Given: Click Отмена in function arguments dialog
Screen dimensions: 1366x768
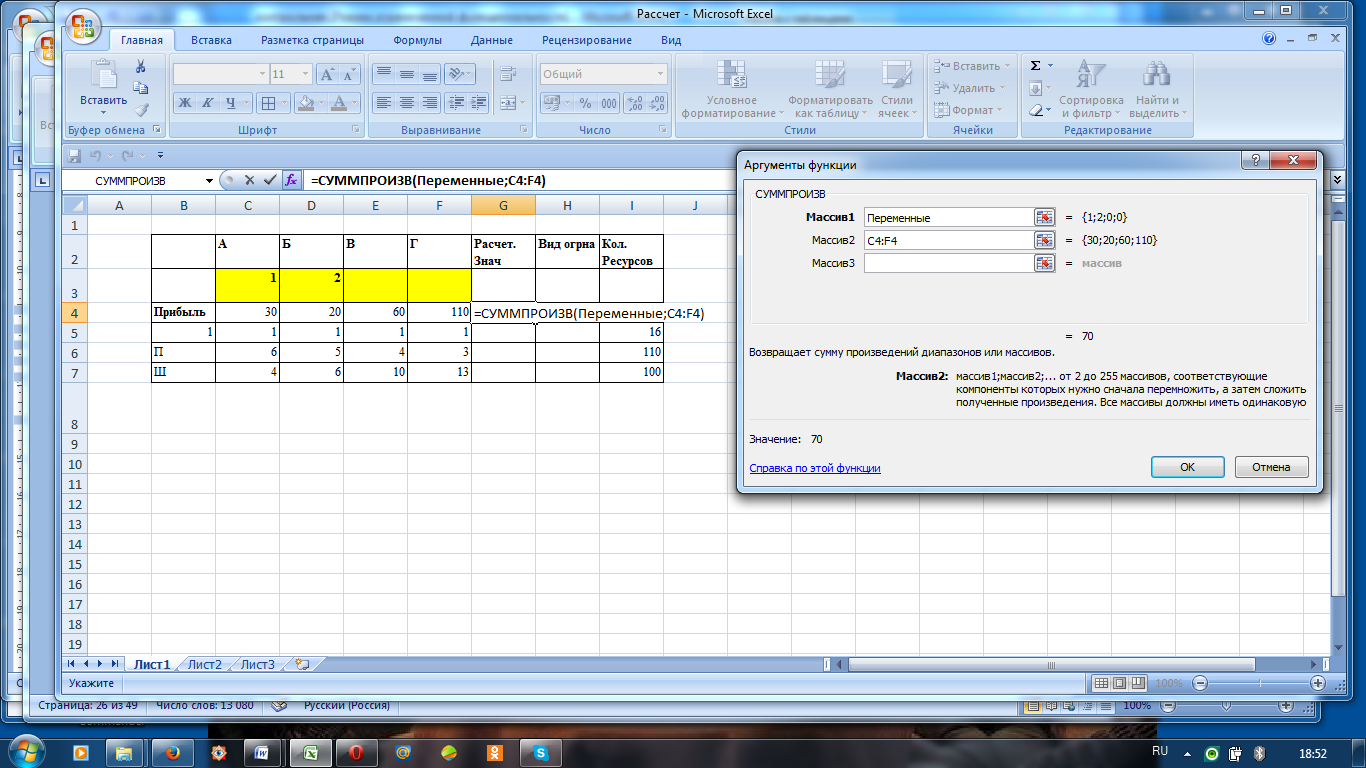Looking at the screenshot, I should 1271,467.
